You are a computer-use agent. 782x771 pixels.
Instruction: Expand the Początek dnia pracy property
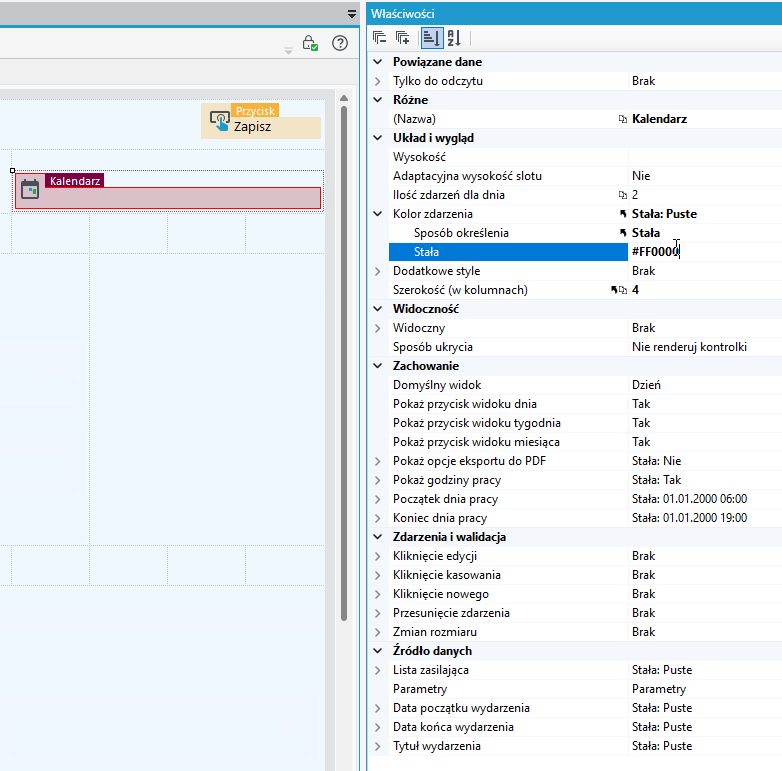[378, 499]
